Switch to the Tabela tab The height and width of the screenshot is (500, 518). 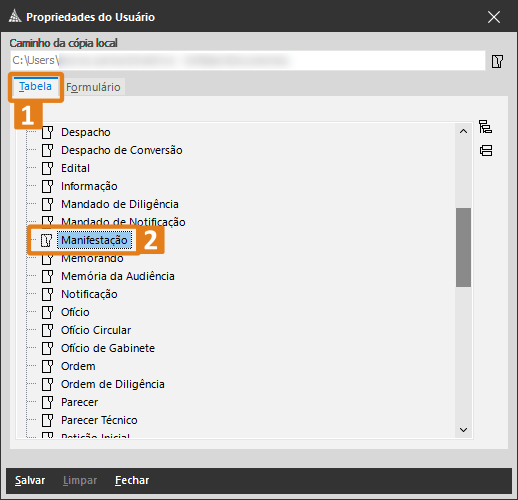(x=35, y=86)
